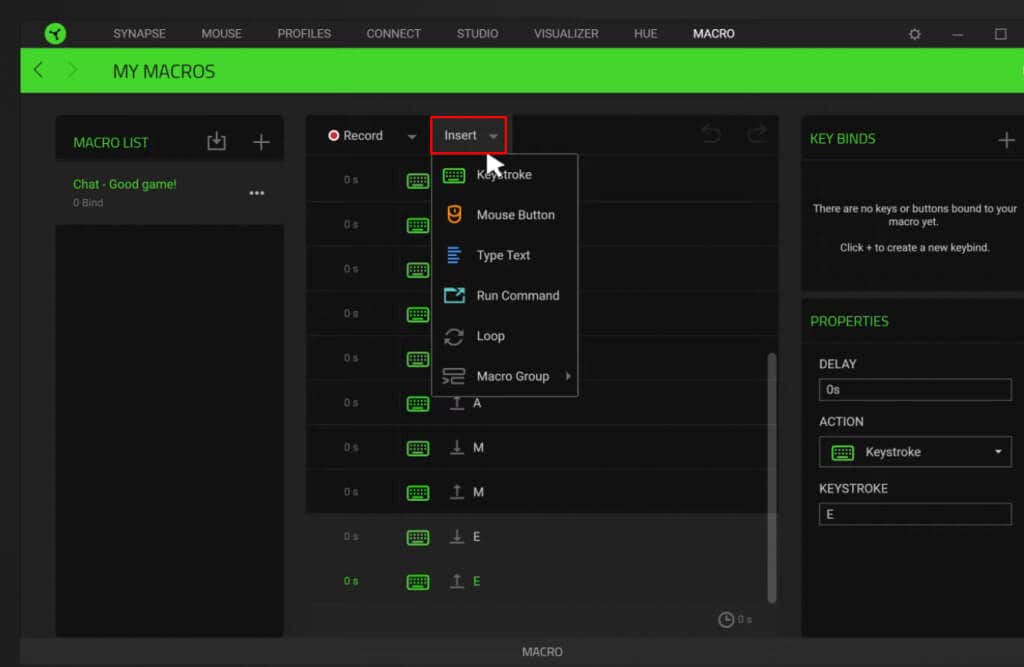Redo the macro edit
Screen dimensions: 1024x667
(x=756, y=135)
